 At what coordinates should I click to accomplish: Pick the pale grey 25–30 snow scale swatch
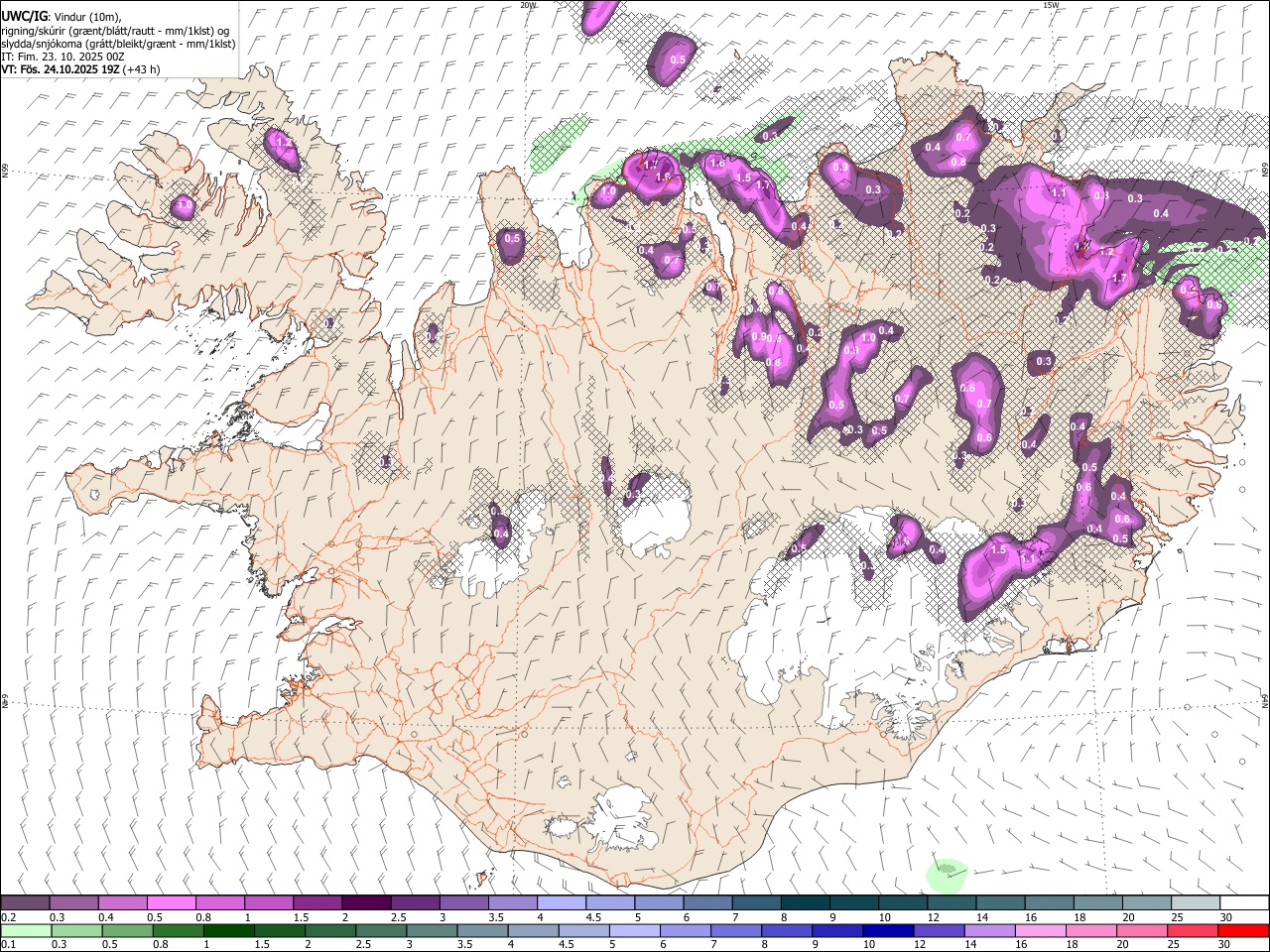coord(1196,902)
